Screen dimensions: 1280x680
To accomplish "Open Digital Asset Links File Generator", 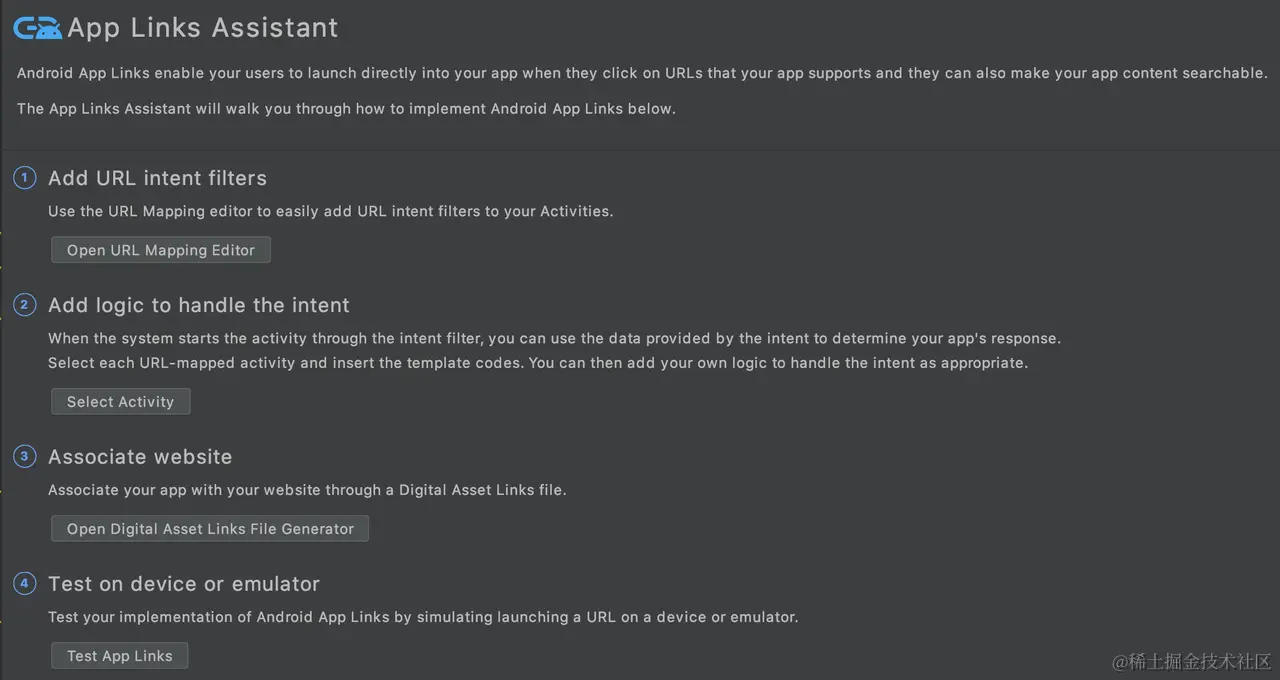I will point(210,528).
